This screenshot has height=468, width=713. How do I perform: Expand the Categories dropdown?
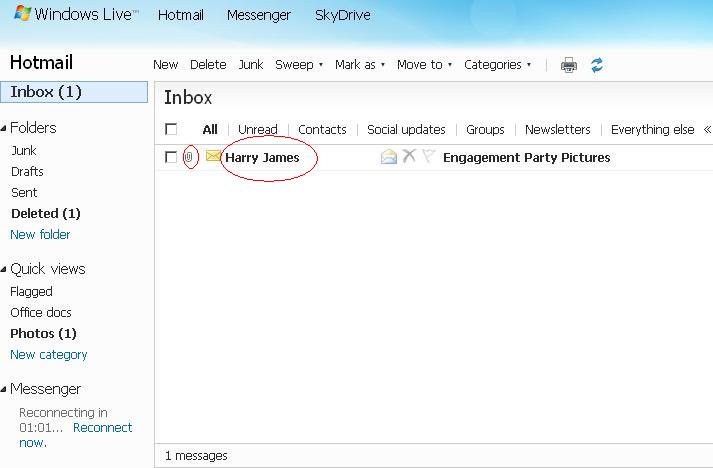[x=497, y=65]
